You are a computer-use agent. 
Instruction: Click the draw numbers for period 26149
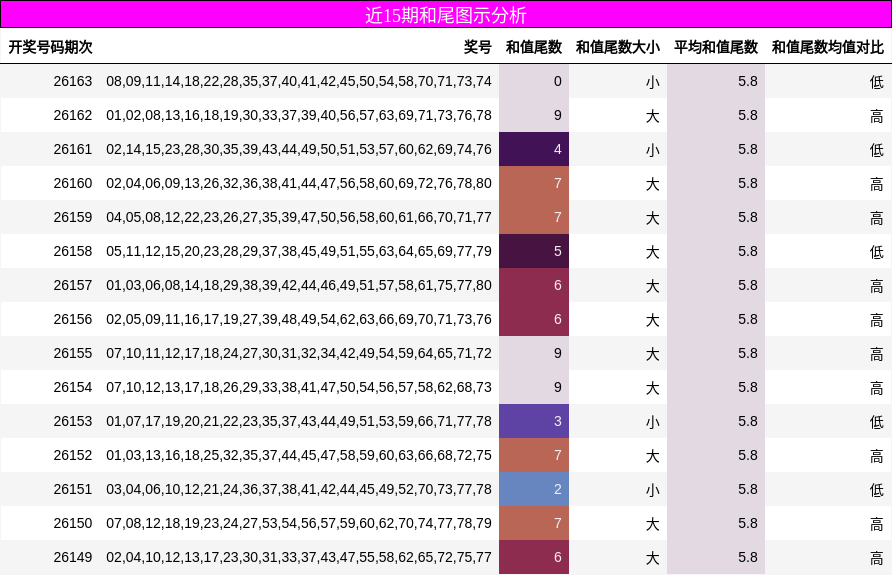coord(299,557)
